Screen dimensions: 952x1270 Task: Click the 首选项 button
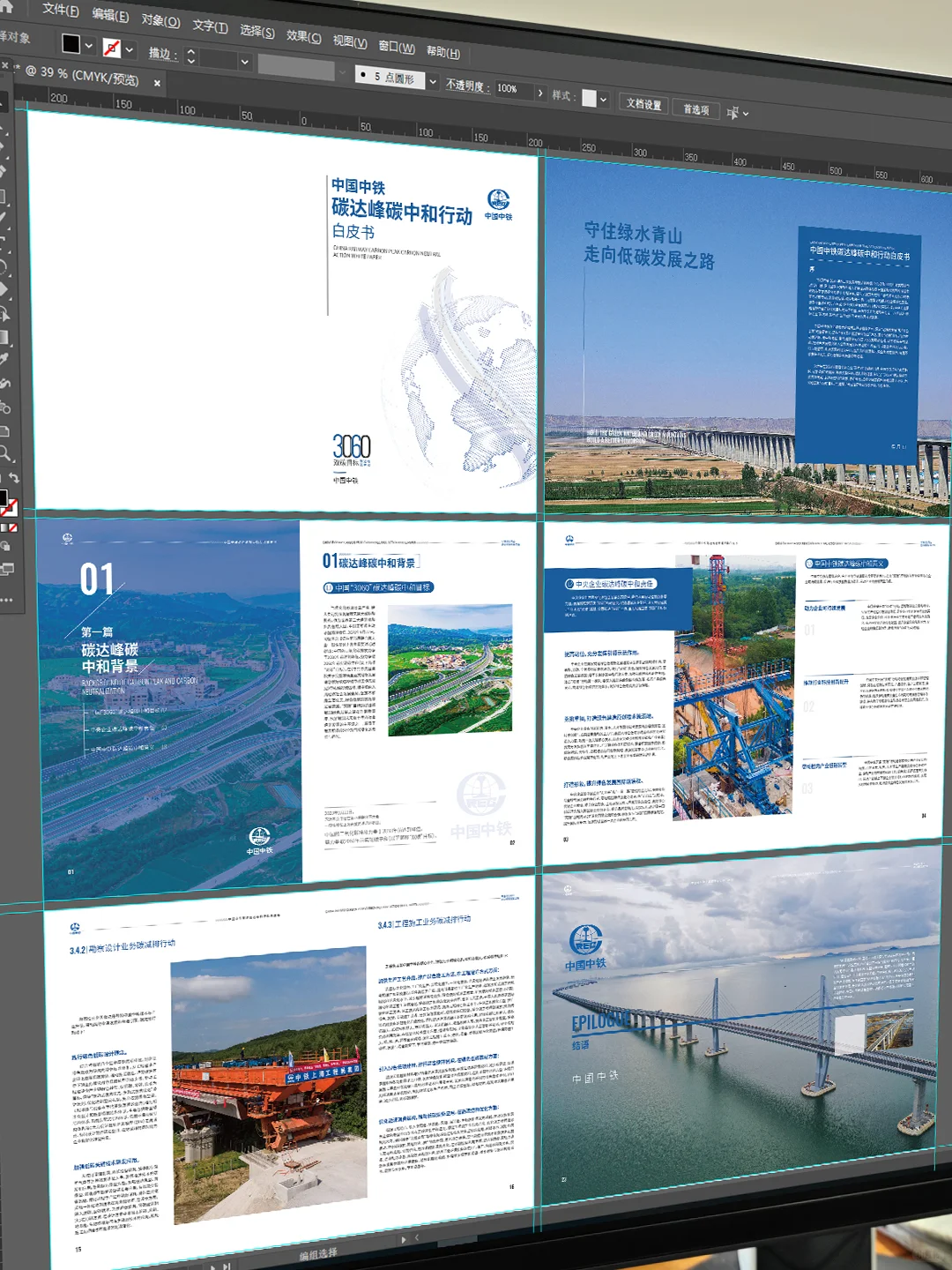click(x=695, y=109)
